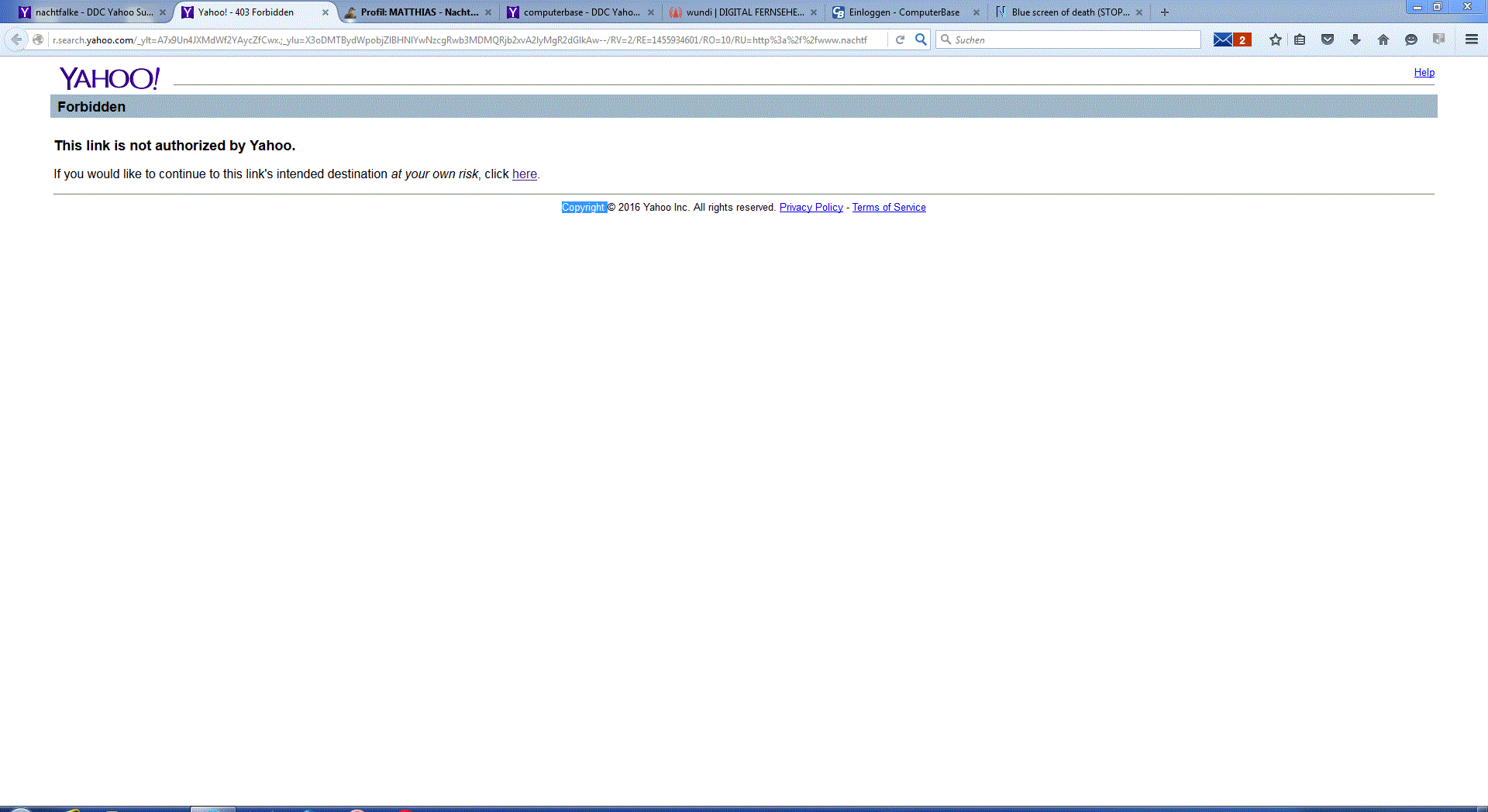Close the 'computerbase - DDC Yahoo' tab

[651, 12]
